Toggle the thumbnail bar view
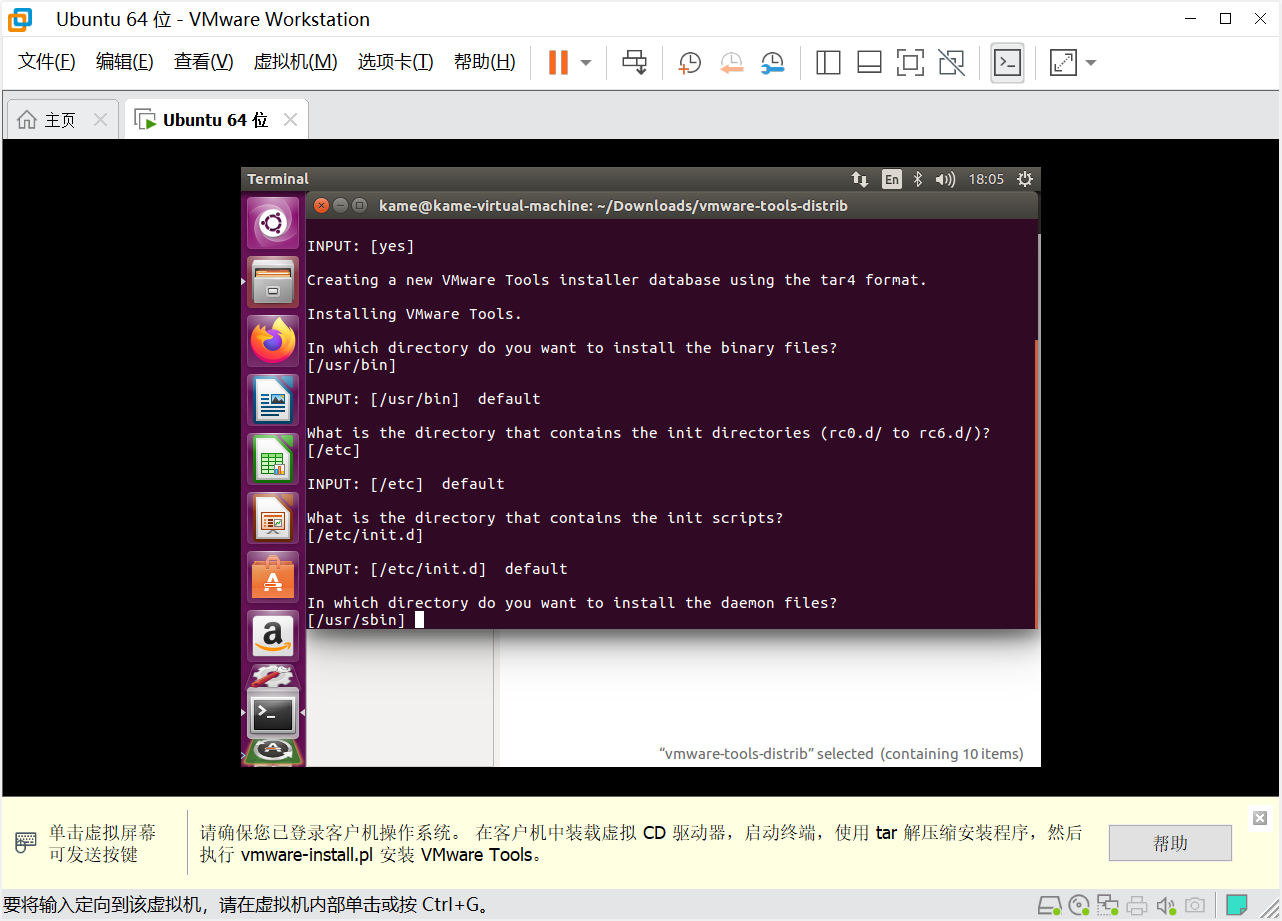The image size is (1282, 921). pos(869,63)
